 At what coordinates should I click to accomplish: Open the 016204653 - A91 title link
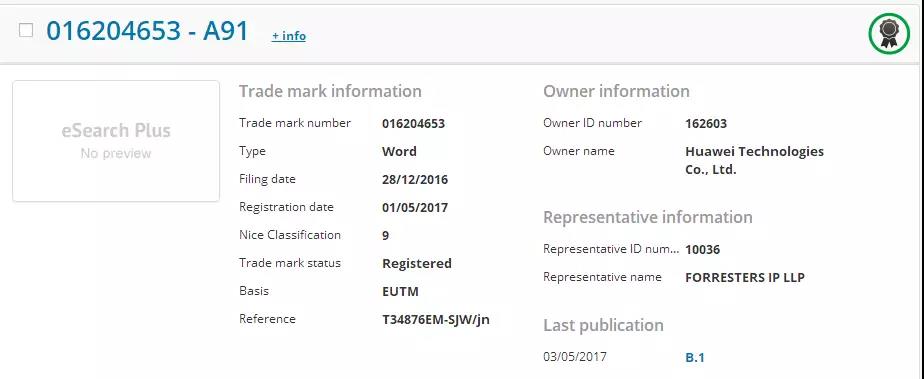click(x=148, y=31)
